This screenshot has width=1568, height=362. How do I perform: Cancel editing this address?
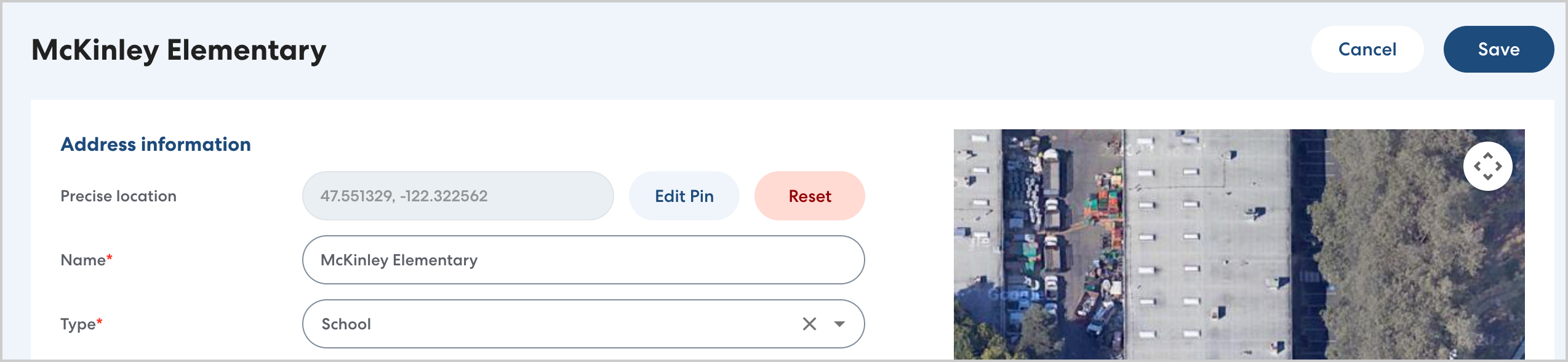coord(1367,49)
